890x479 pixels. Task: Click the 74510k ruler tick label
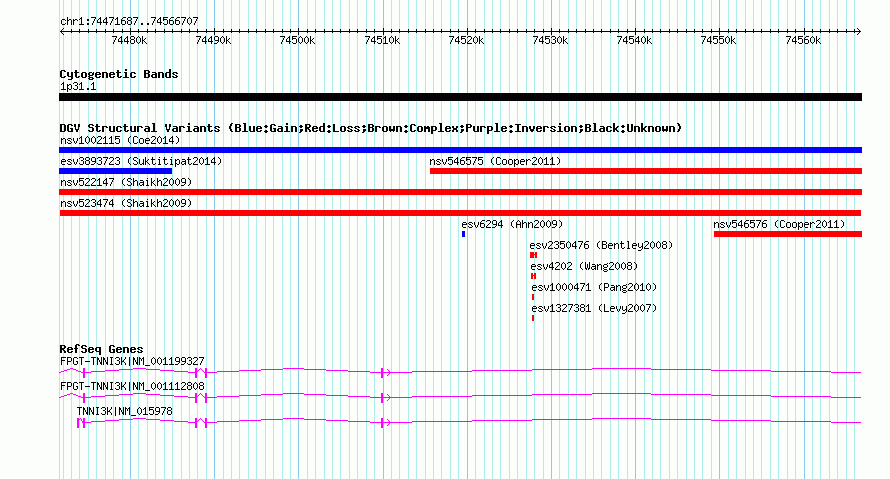click(382, 40)
